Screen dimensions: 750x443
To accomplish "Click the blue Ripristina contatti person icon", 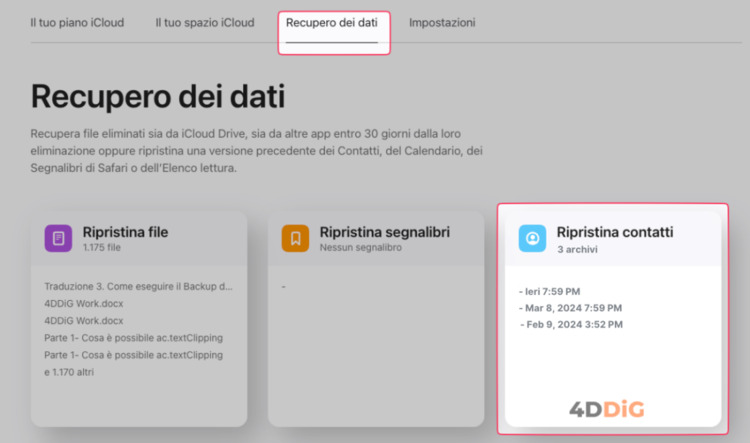I will (532, 238).
